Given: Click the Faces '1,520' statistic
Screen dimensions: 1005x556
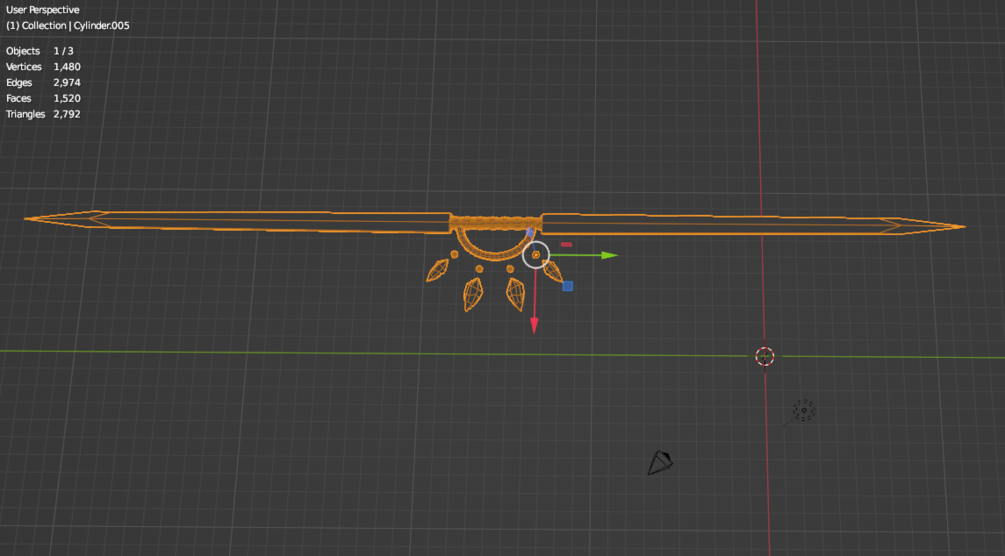Looking at the screenshot, I should pyautogui.click(x=67, y=98).
